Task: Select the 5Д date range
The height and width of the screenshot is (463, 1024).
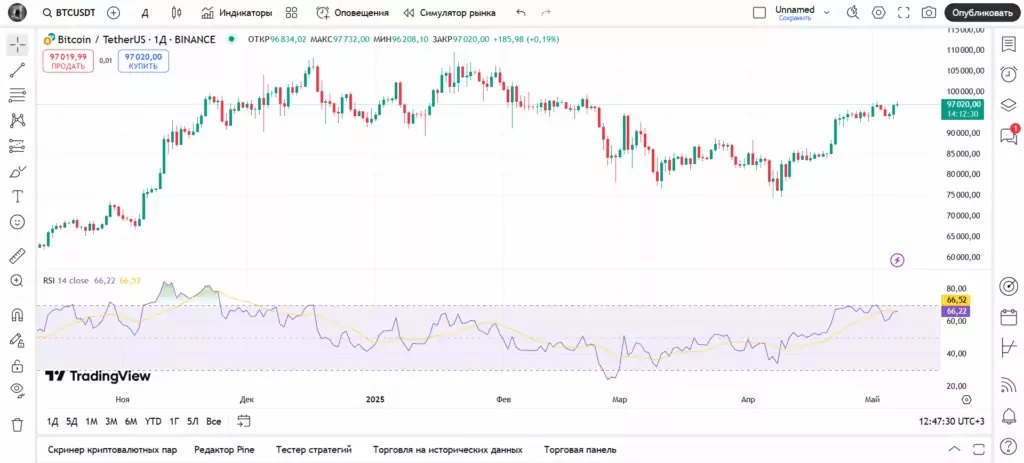Action: click(x=72, y=421)
